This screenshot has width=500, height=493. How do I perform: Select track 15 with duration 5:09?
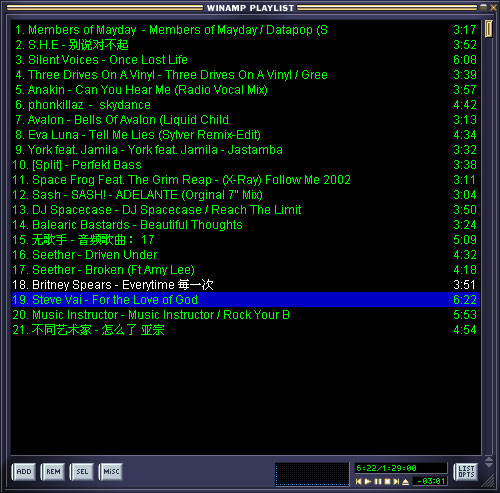(246, 240)
